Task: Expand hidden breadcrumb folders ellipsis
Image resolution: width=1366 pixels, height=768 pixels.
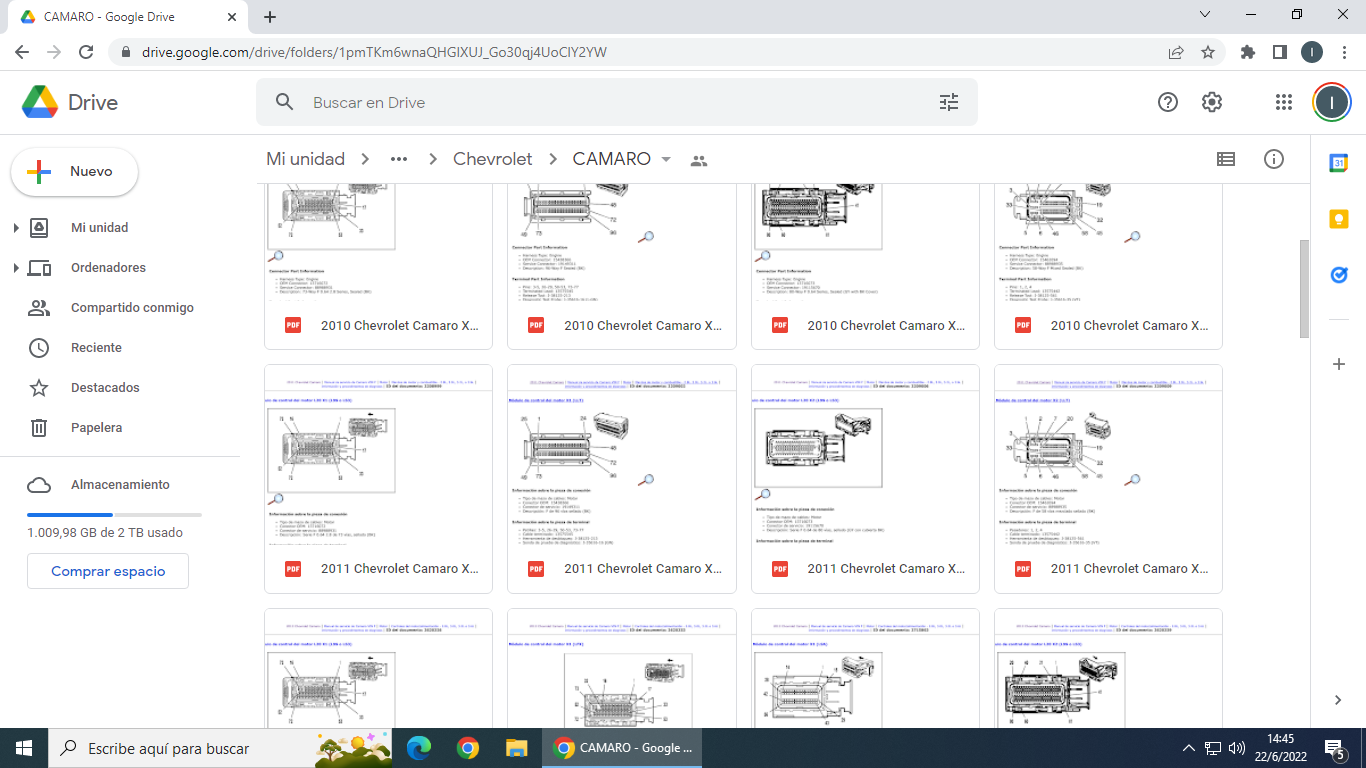Action: (x=399, y=159)
